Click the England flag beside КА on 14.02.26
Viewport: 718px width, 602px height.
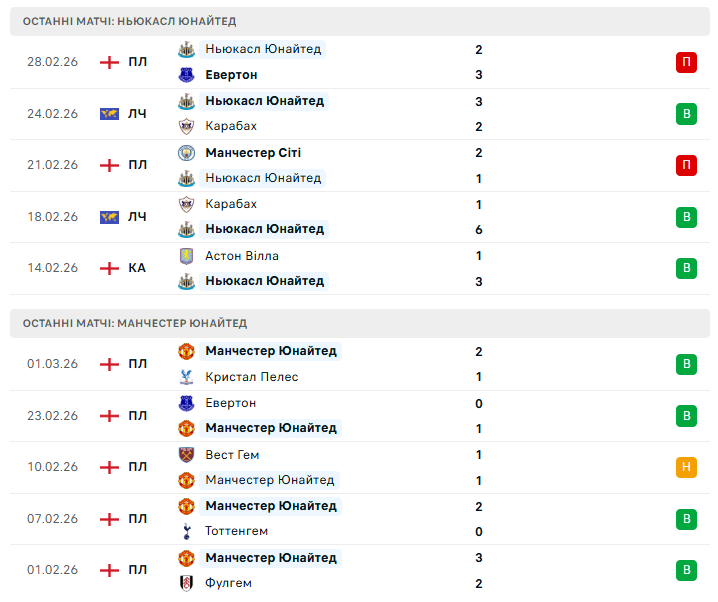(x=109, y=268)
